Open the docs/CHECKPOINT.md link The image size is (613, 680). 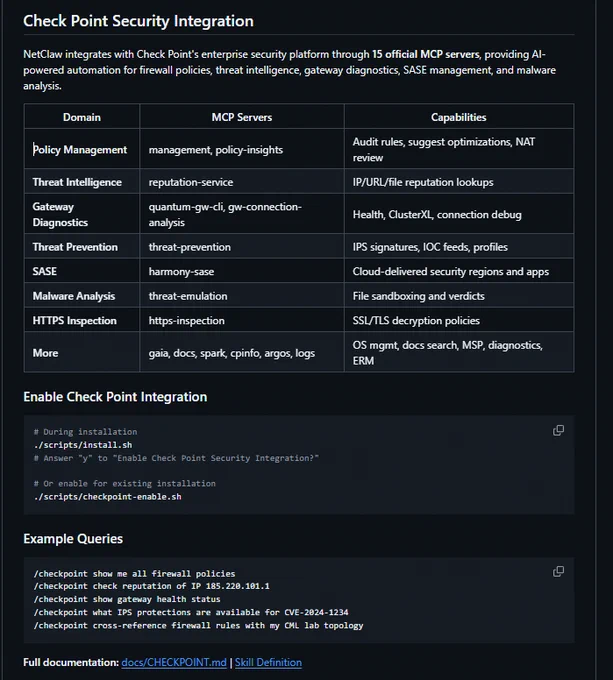pyautogui.click(x=174, y=662)
